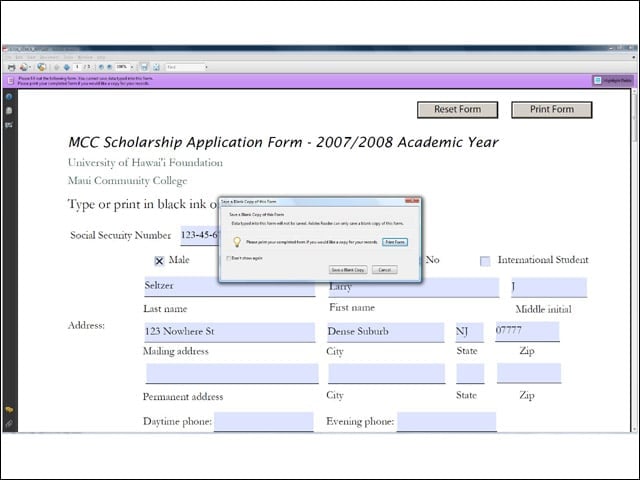
Task: Open the Tools menu
Action: click(68, 58)
